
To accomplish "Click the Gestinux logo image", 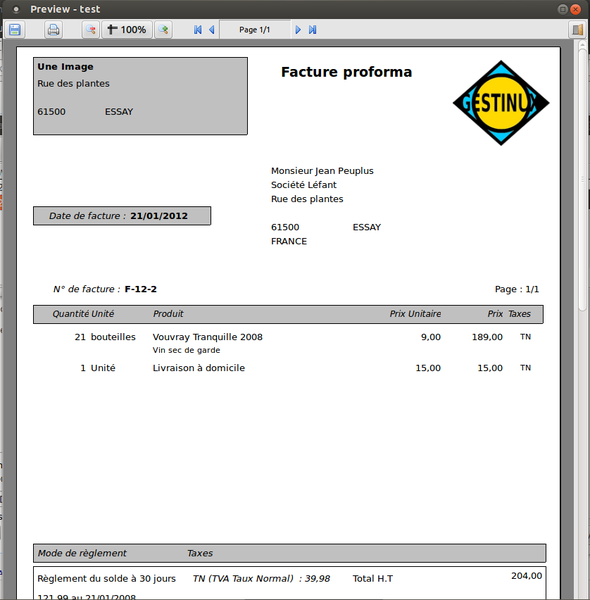I will [501, 103].
